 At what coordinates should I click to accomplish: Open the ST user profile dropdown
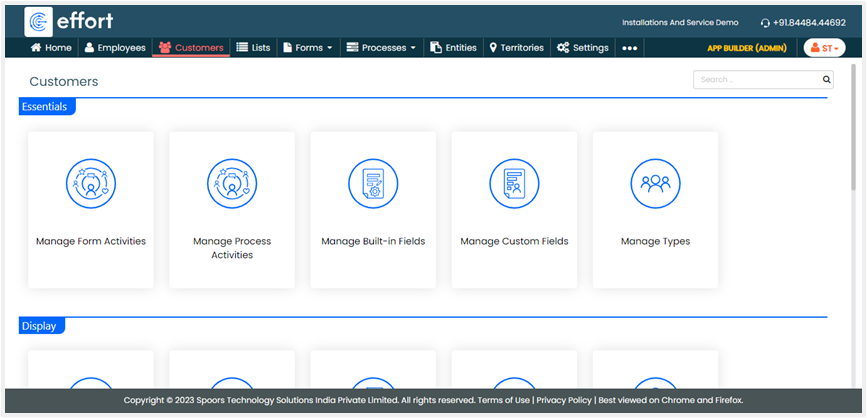click(x=824, y=48)
